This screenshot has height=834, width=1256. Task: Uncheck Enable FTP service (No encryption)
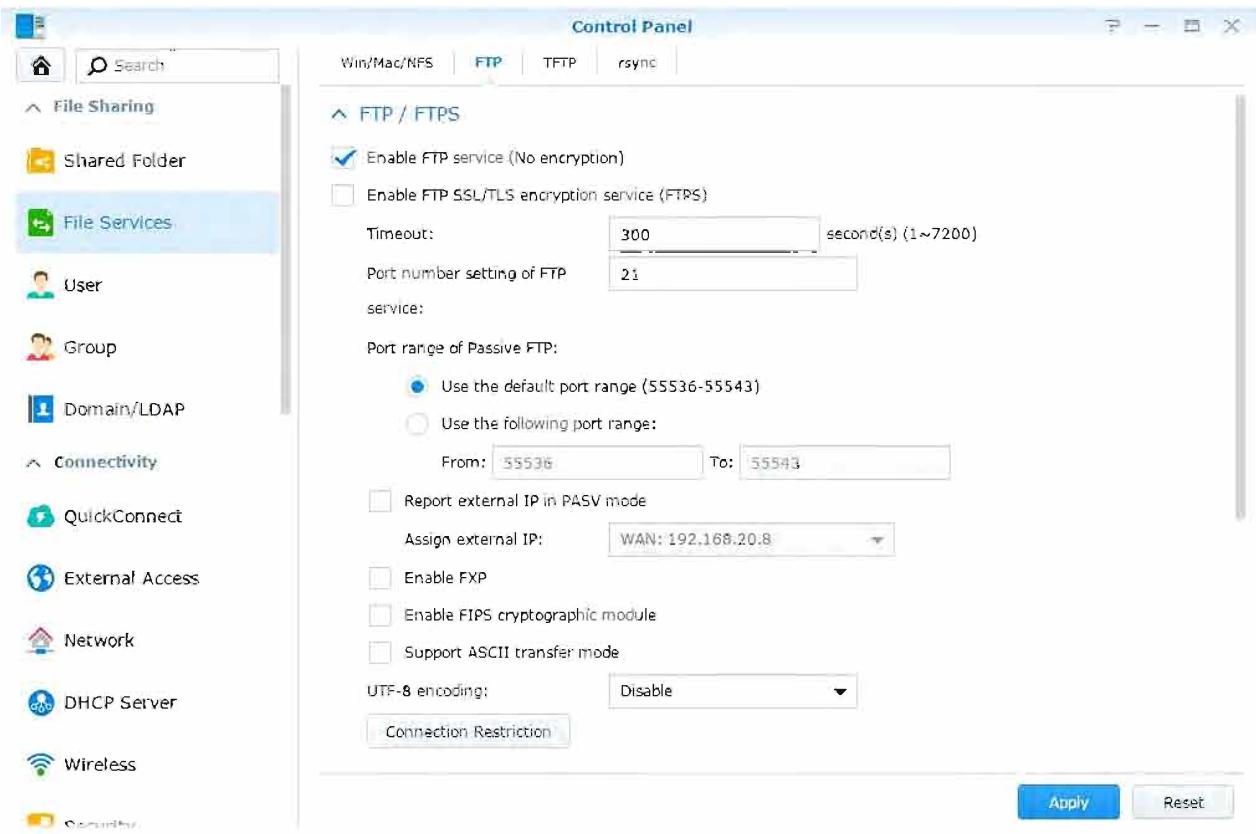pos(343,158)
